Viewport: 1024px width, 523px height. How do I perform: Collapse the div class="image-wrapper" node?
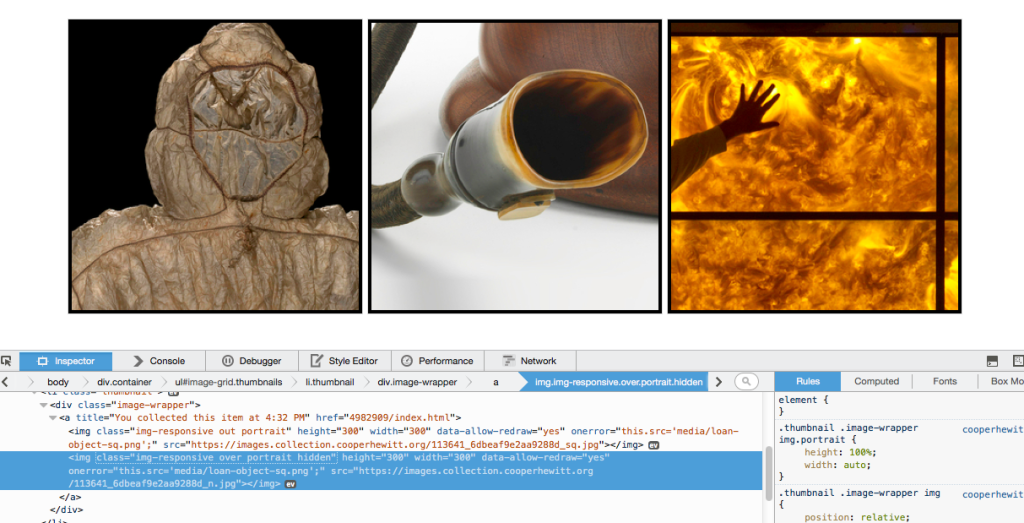pos(44,405)
